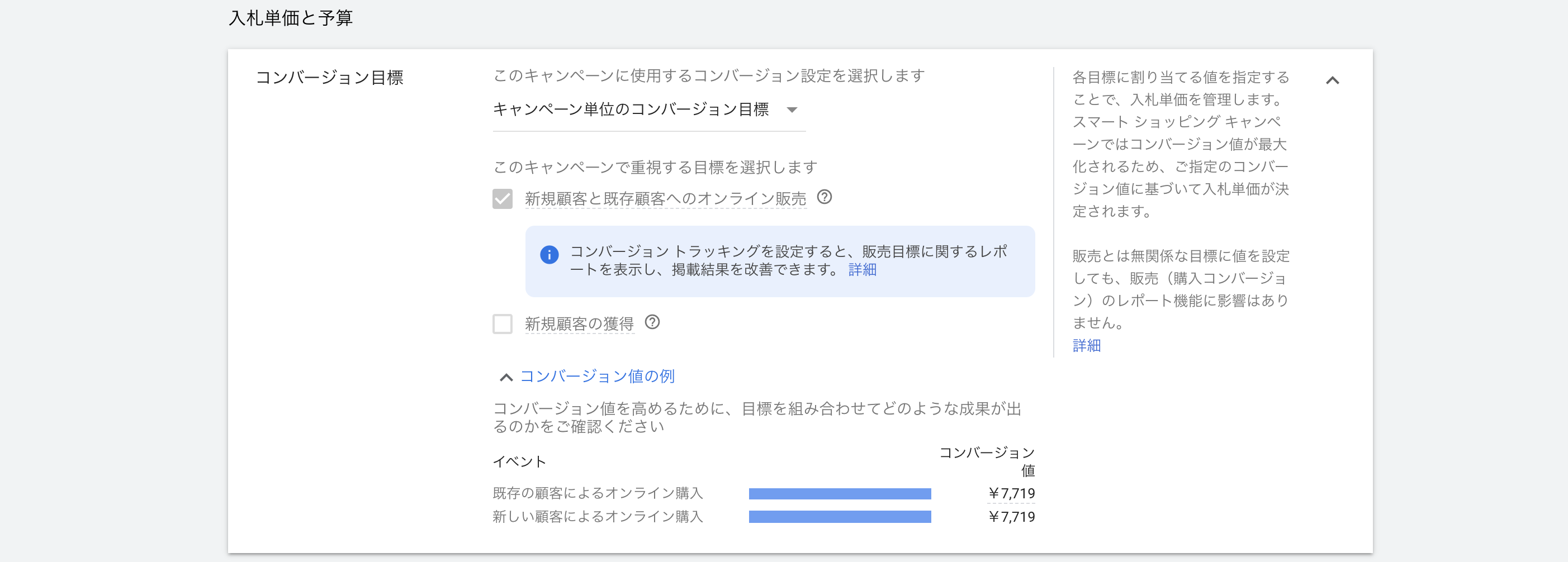The image size is (1568, 562).
Task: Click the 入札単価と予算 heading
Action: pyautogui.click(x=290, y=18)
